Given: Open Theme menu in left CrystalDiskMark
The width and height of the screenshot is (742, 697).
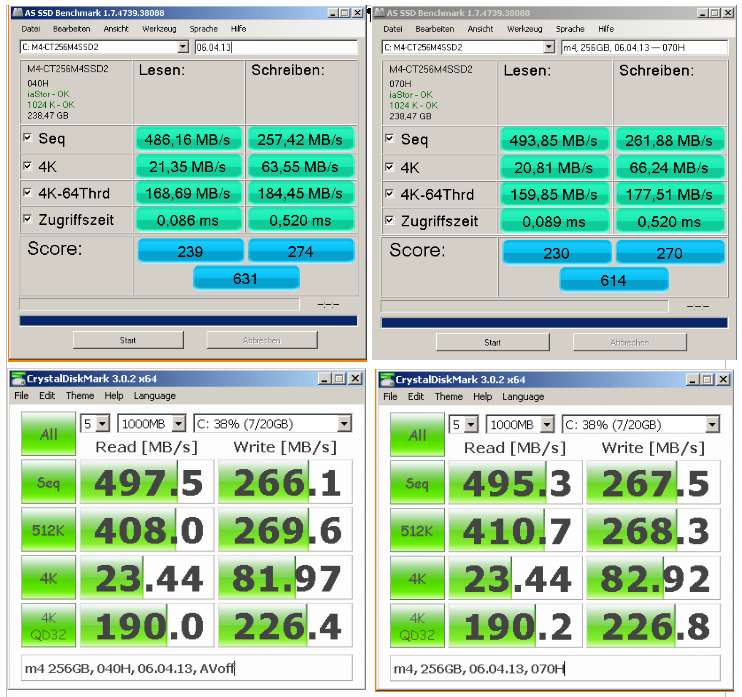Looking at the screenshot, I should click(80, 396).
